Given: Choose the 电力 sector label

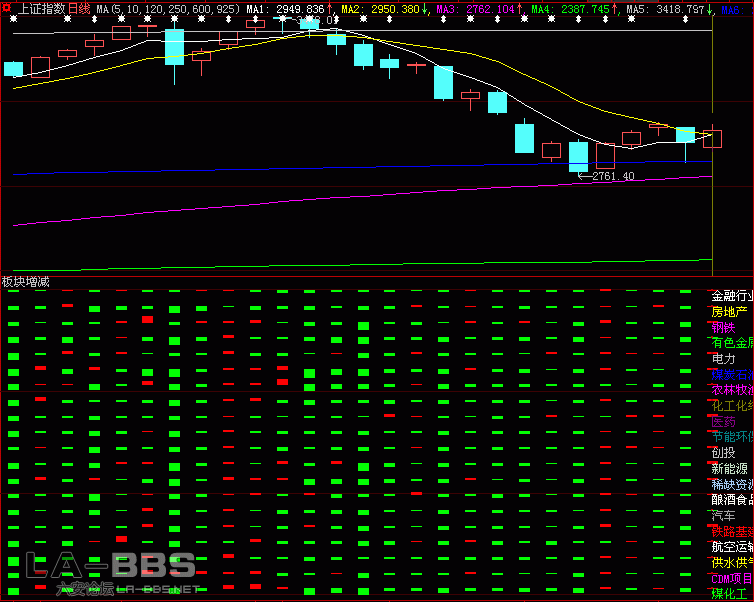Looking at the screenshot, I should [x=722, y=358].
